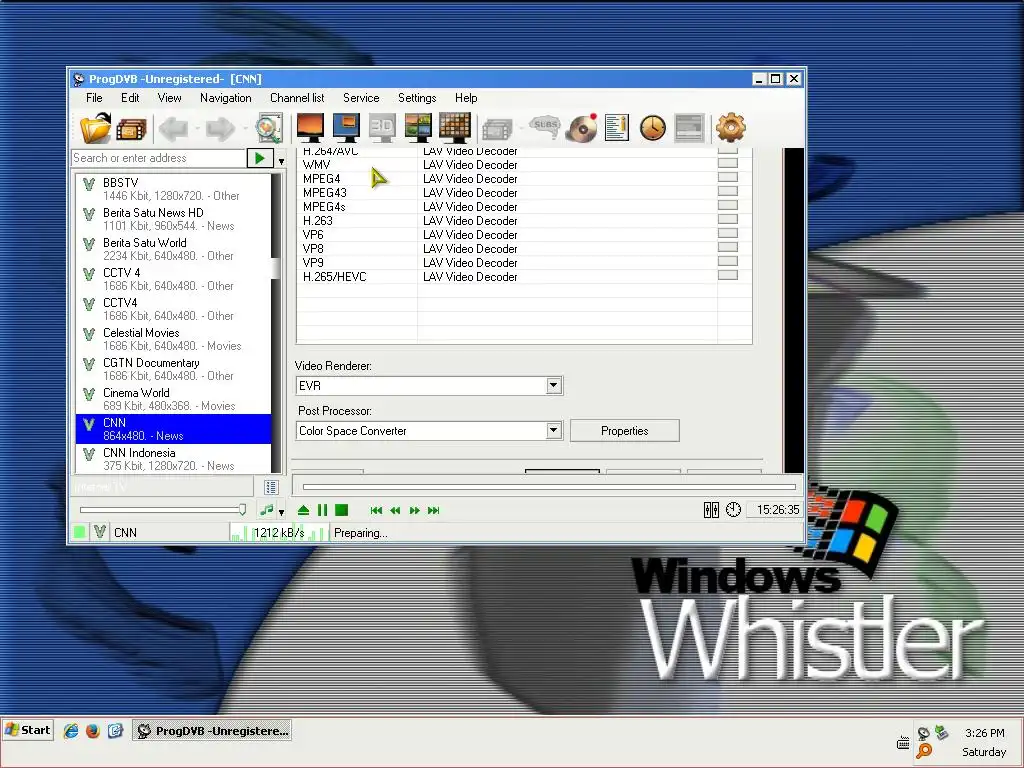
Task: Open the four-picture mosaic view icon
Action: point(418,127)
